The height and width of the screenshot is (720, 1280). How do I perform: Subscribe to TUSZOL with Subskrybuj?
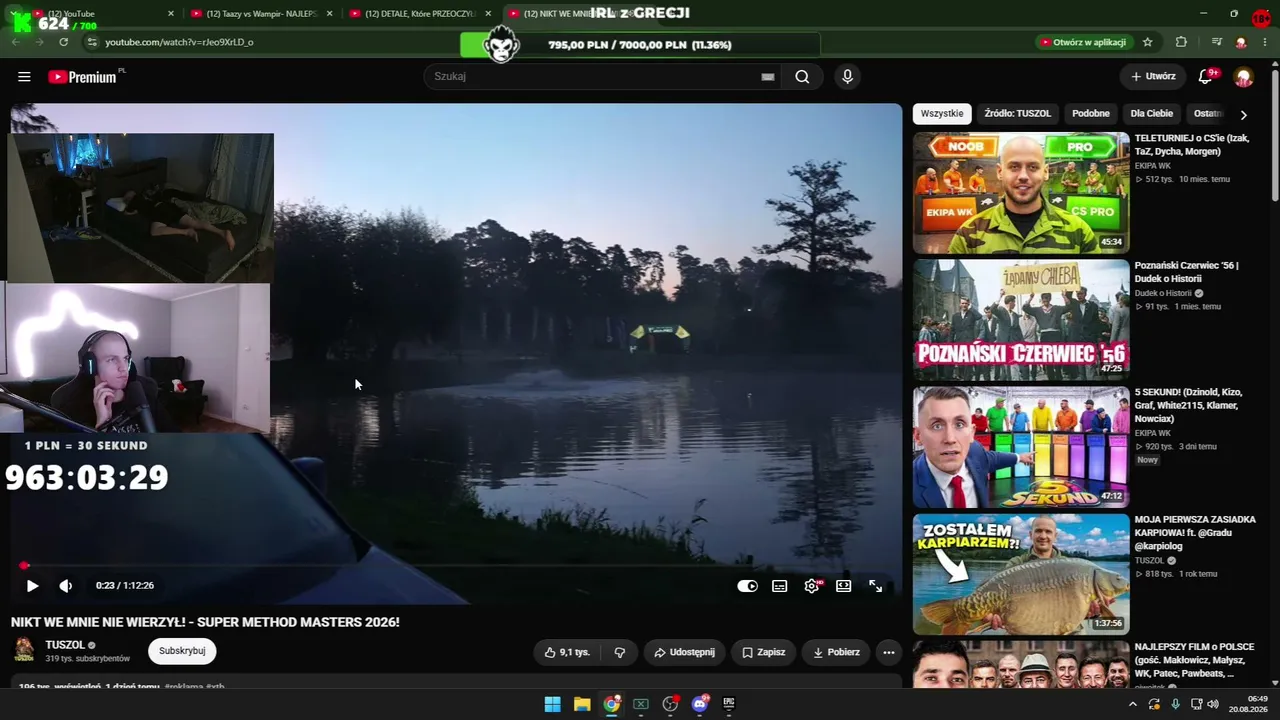click(182, 651)
